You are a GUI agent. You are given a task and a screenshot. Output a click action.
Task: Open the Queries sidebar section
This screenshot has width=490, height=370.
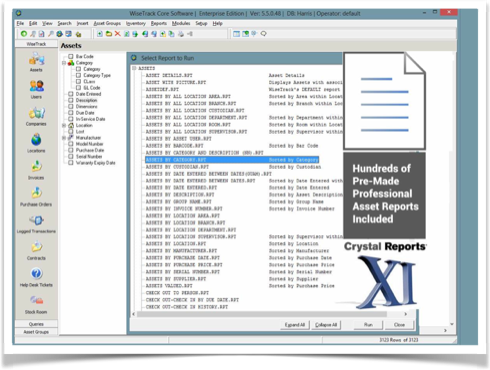click(36, 324)
